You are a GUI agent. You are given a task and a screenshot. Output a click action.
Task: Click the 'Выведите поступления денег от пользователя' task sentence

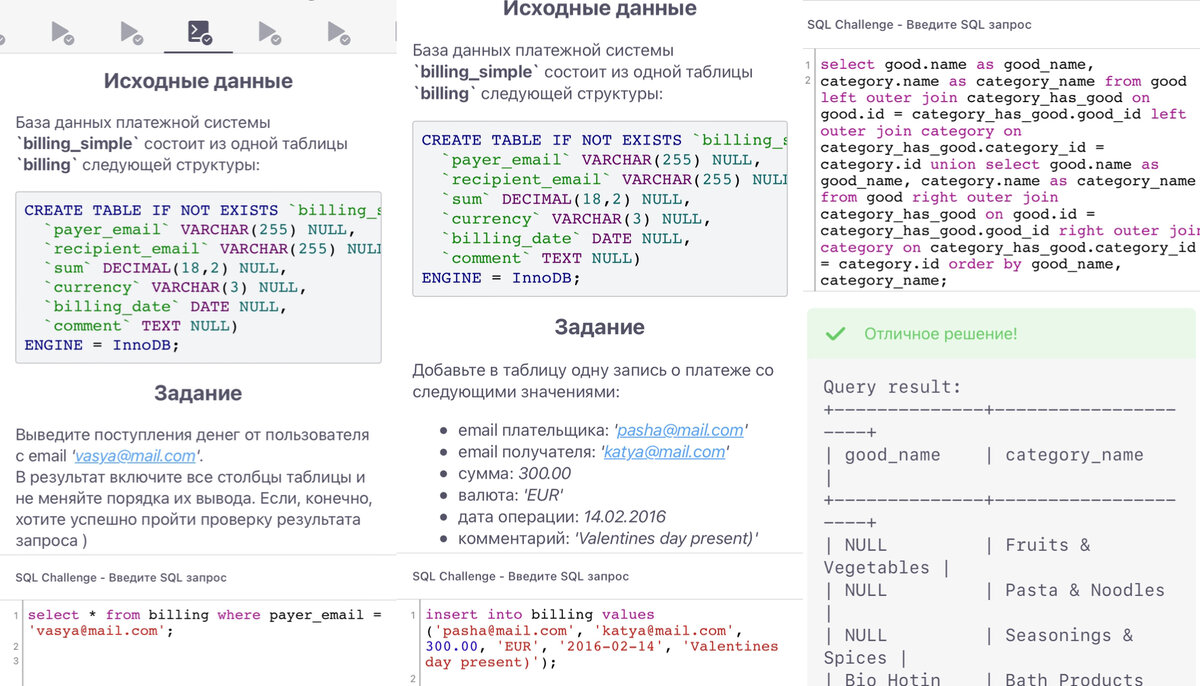click(192, 435)
